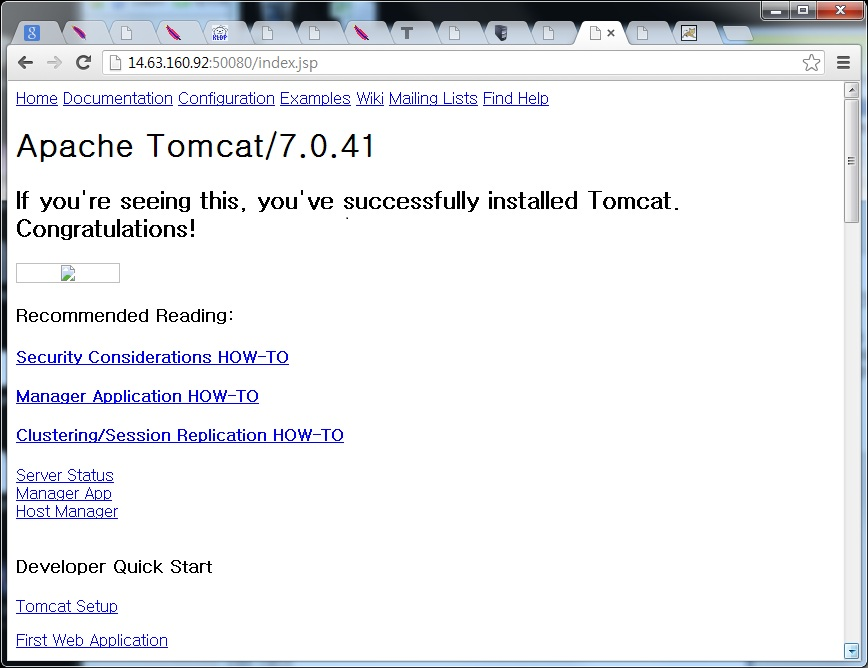Click the Apache Tomcat/7.0.41 heading
The width and height of the screenshot is (868, 668).
pos(195,146)
